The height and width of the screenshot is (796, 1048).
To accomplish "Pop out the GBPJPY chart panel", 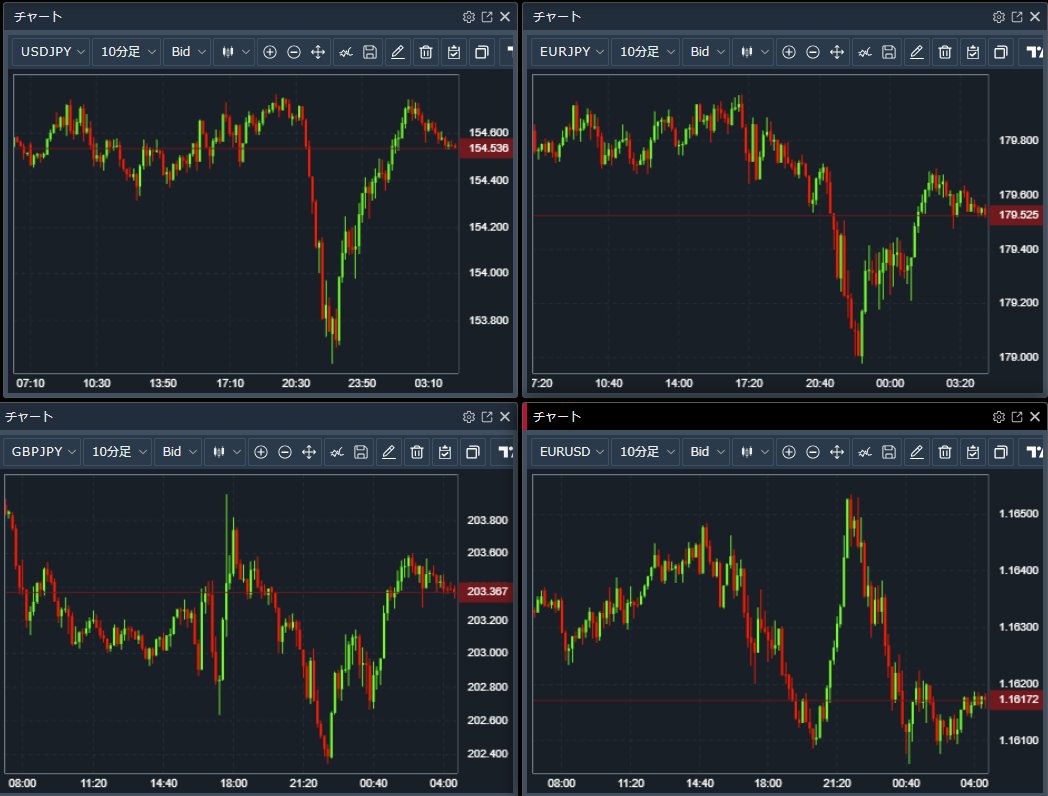I will pos(487,416).
